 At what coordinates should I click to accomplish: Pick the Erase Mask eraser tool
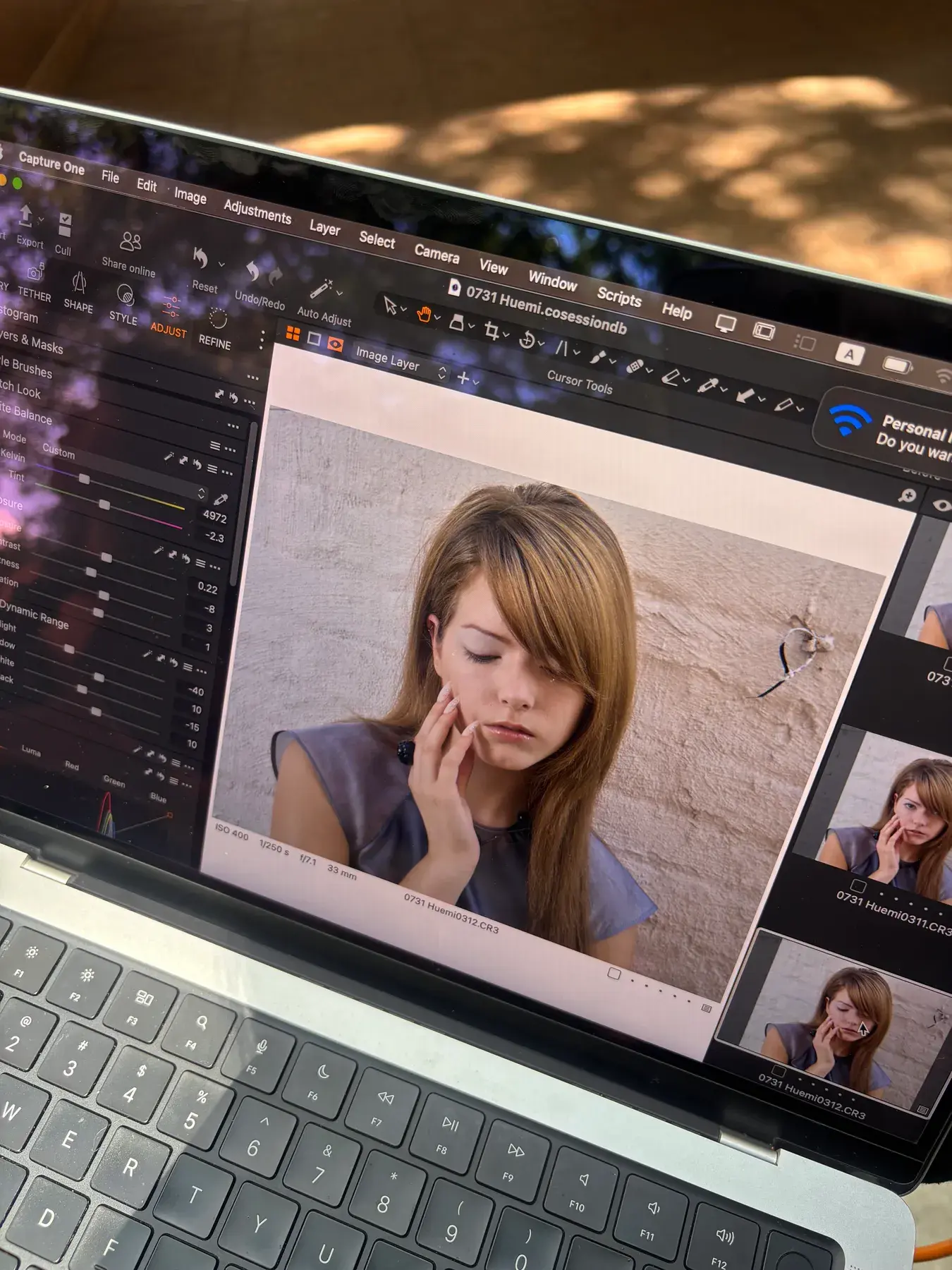[670, 377]
